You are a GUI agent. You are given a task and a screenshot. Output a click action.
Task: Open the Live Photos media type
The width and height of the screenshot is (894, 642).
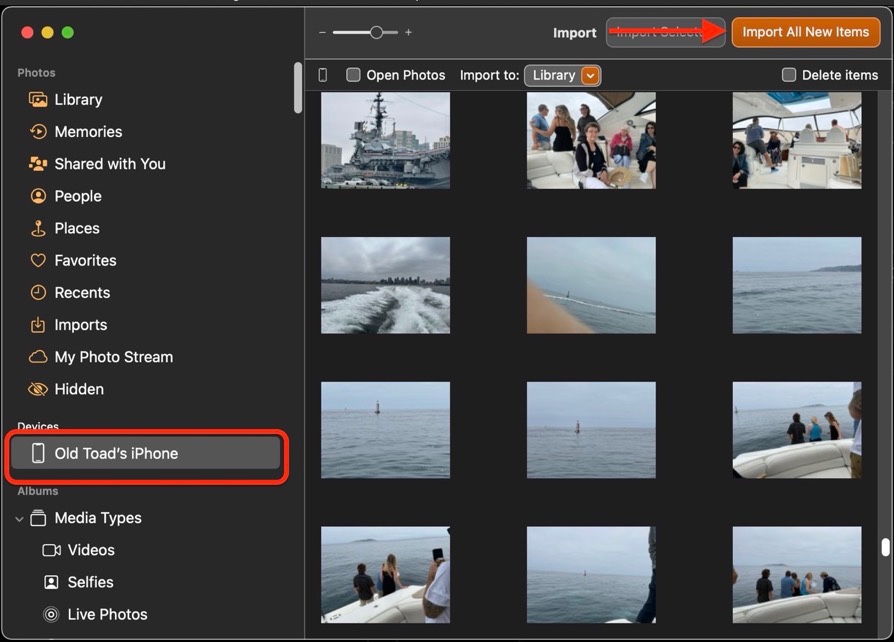(x=108, y=615)
